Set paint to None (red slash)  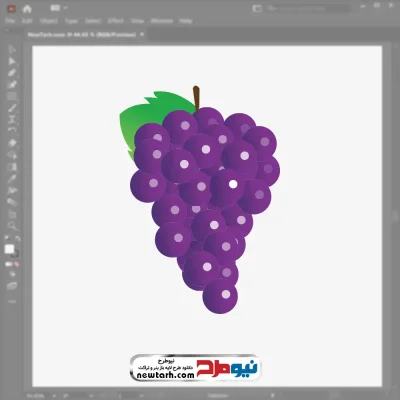[x=17, y=264]
